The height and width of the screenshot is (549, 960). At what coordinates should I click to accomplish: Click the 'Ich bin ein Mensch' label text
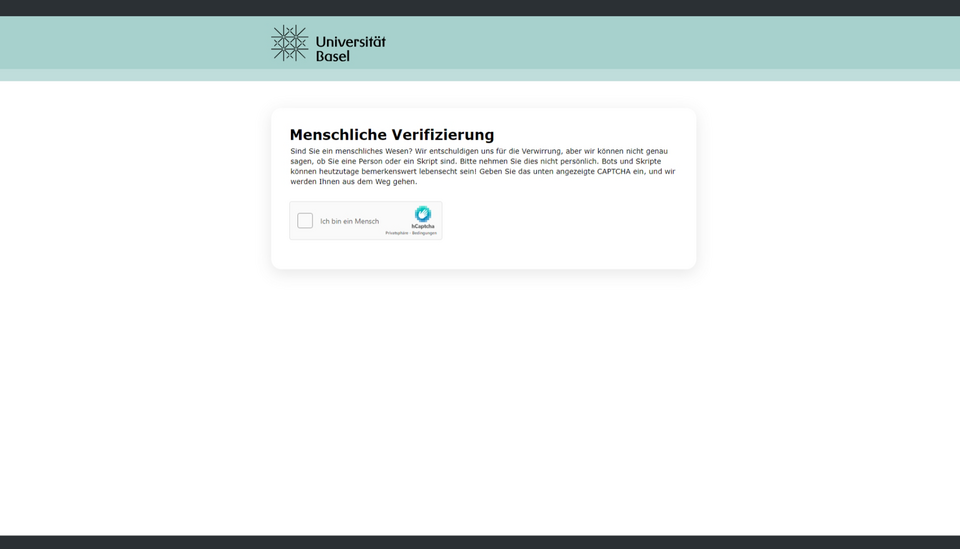click(x=349, y=221)
